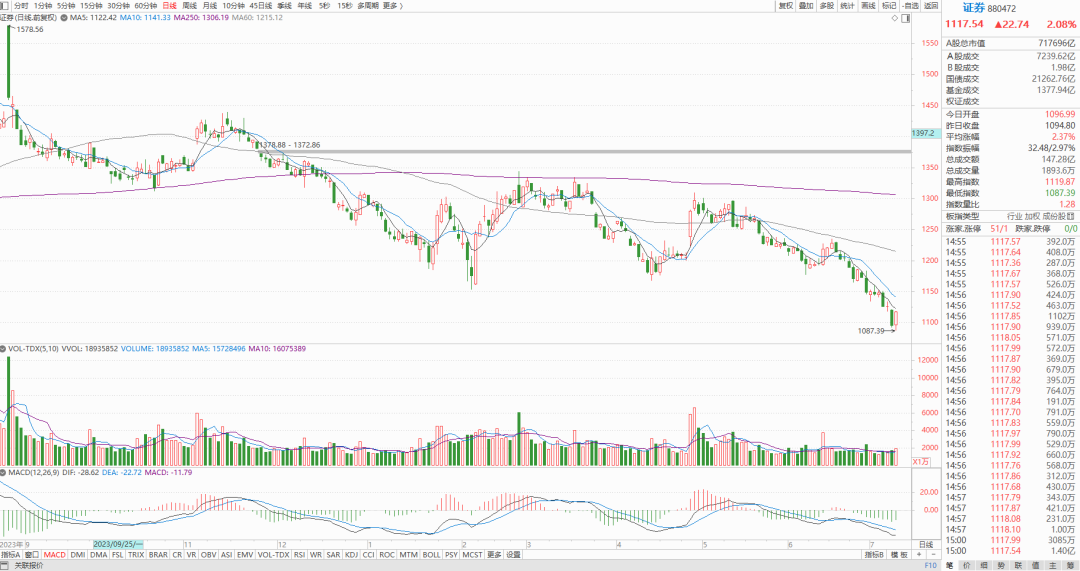Click the 涨家/涨停 51/1 value
1080x571 pixels.
tap(1001, 228)
